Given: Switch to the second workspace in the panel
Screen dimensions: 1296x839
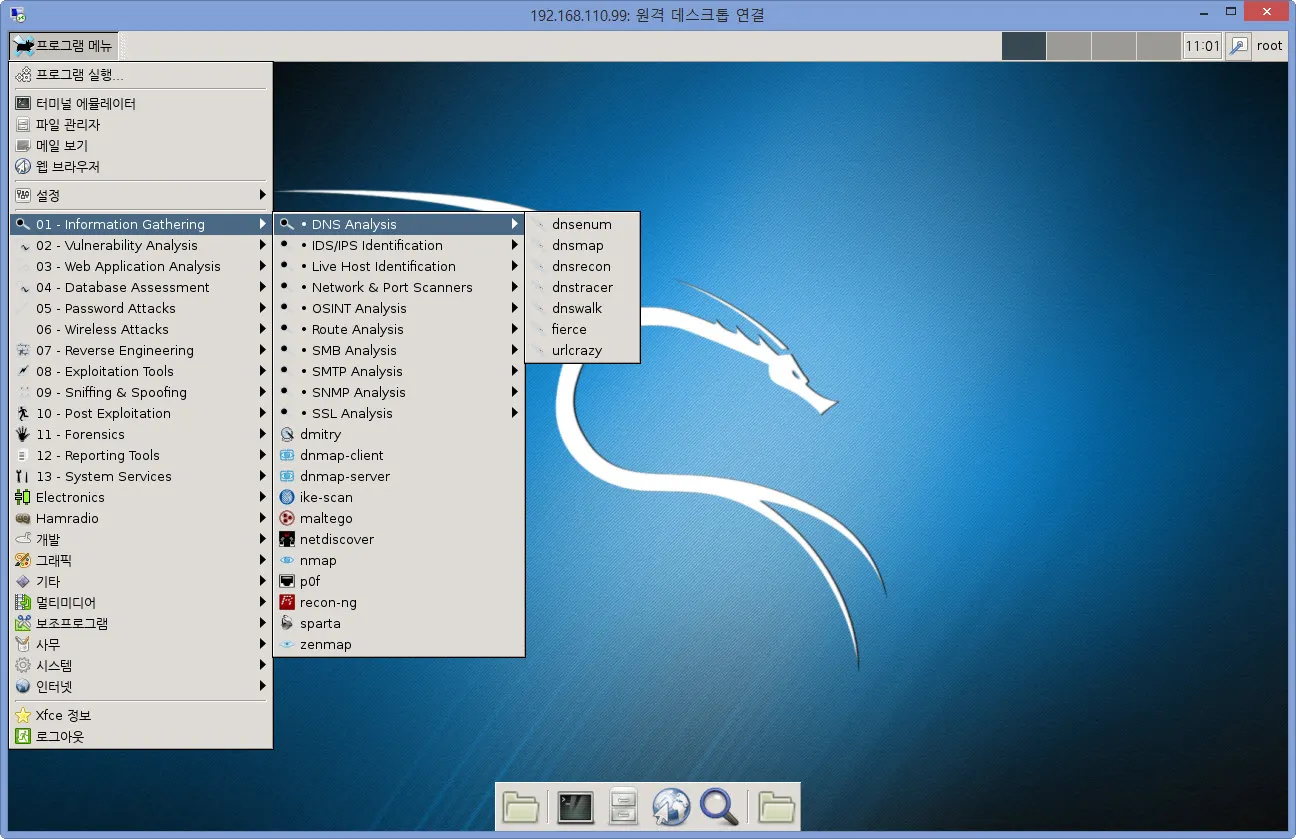Looking at the screenshot, I should (x=1066, y=45).
